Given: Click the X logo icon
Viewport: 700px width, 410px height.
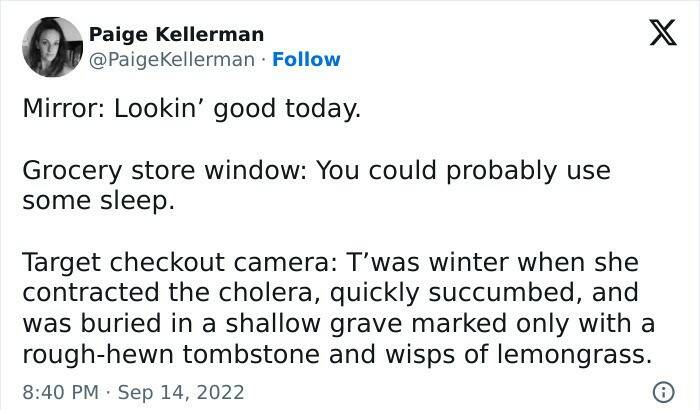Looking at the screenshot, I should pyautogui.click(x=656, y=36).
